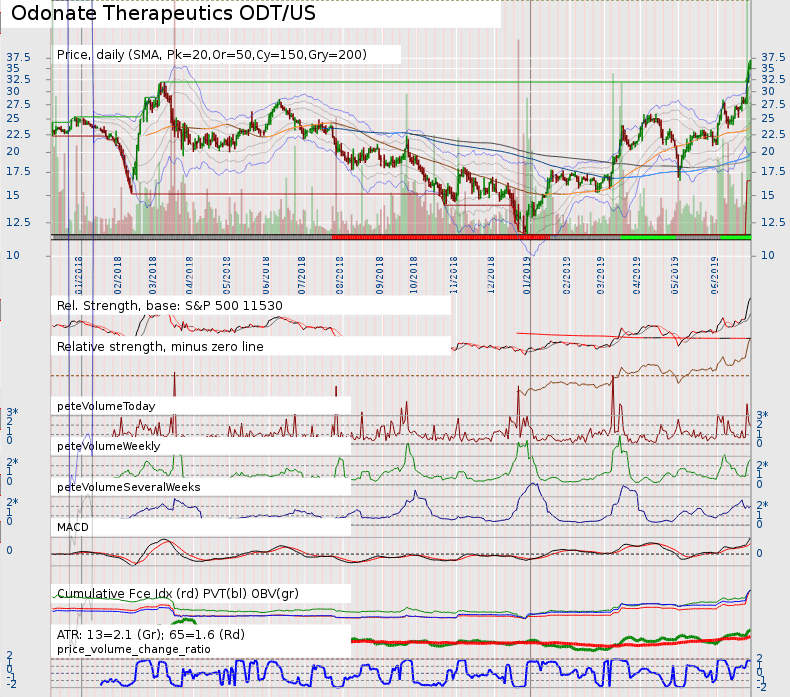
Task: Select the Cumulative Fce Idx PVT OBV label
Action: [x=178, y=593]
